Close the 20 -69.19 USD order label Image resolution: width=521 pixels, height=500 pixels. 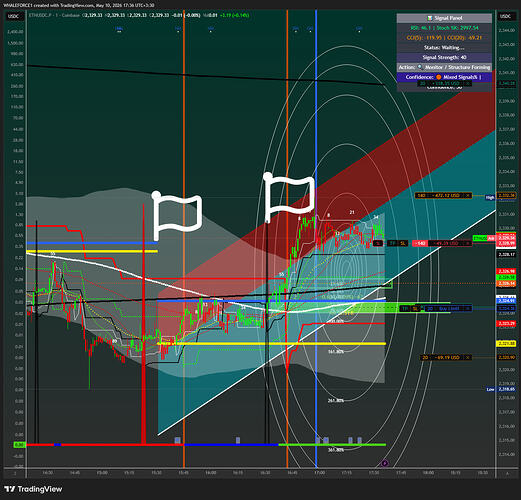[468, 357]
